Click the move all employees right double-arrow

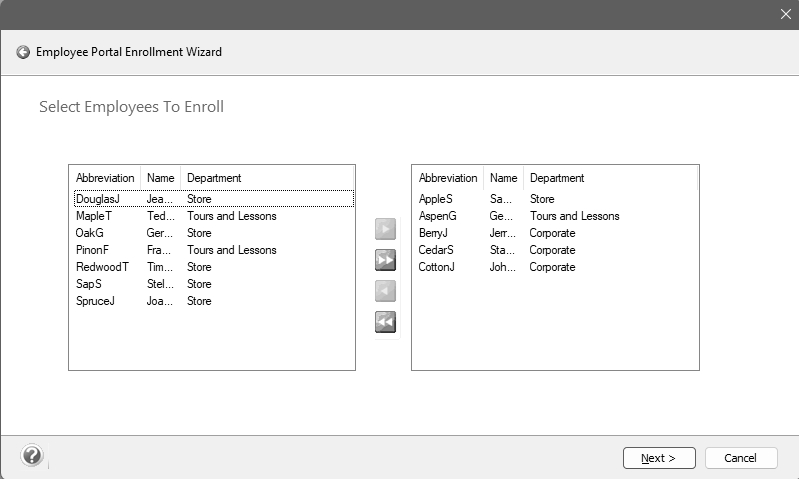[385, 260]
